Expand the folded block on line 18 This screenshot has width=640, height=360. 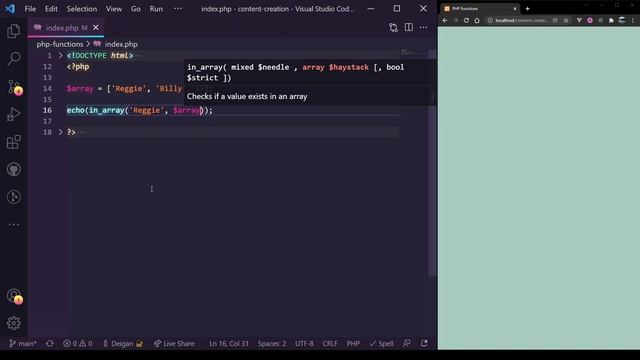(60, 132)
